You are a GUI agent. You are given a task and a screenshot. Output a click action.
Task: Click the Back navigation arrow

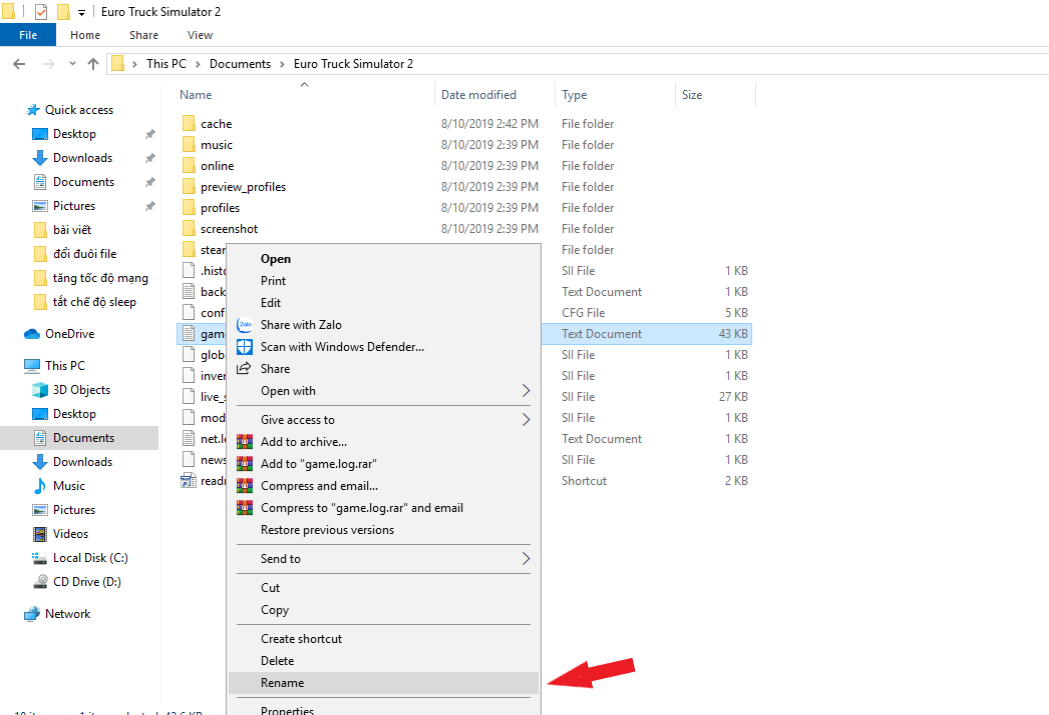[19, 64]
